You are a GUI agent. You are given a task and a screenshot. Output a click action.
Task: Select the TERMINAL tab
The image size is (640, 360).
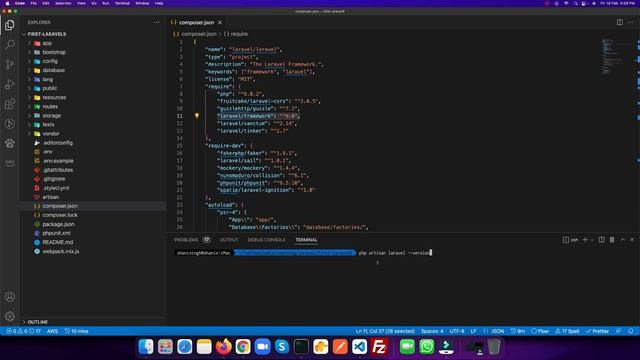coord(306,240)
